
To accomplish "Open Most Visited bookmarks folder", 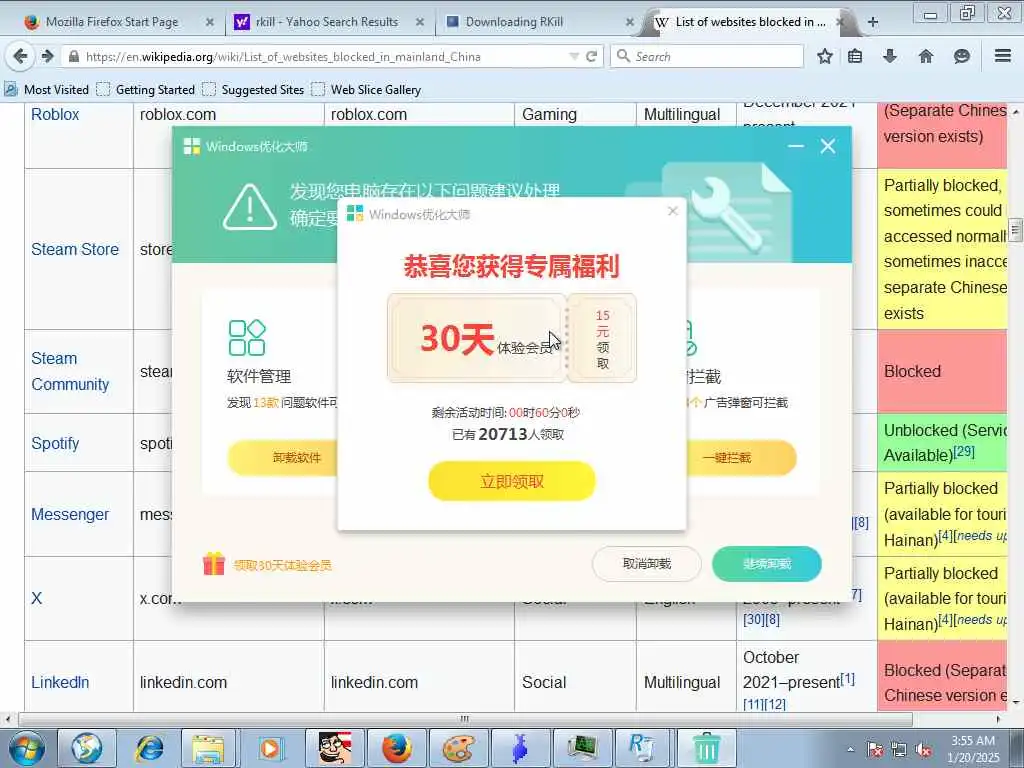I will point(46,89).
